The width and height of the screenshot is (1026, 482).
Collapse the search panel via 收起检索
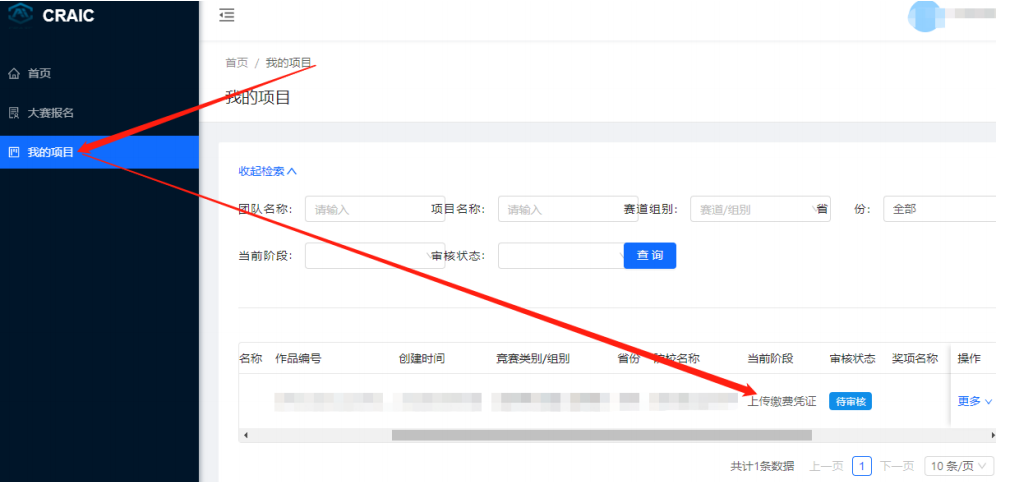(x=267, y=171)
